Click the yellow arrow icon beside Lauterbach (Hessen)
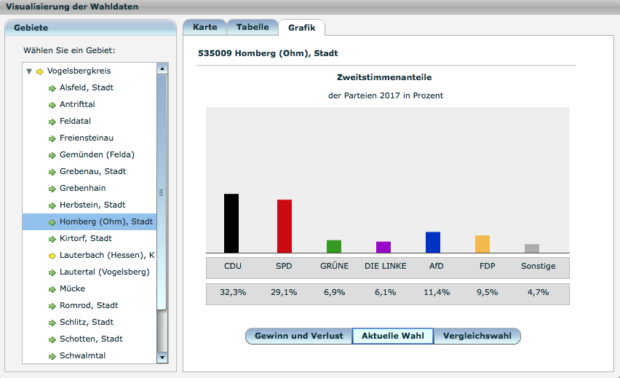 click(x=52, y=256)
